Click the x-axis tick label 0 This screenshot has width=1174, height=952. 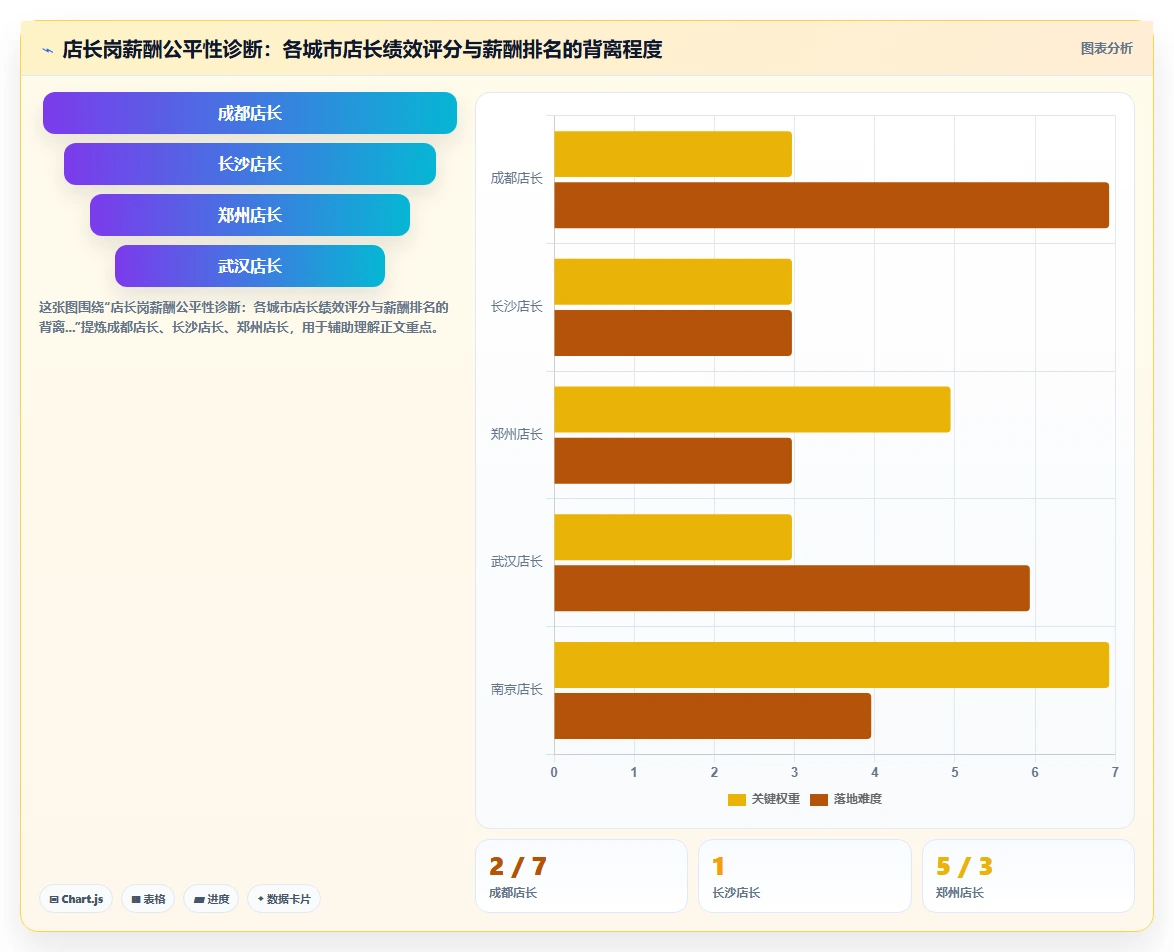tap(554, 772)
